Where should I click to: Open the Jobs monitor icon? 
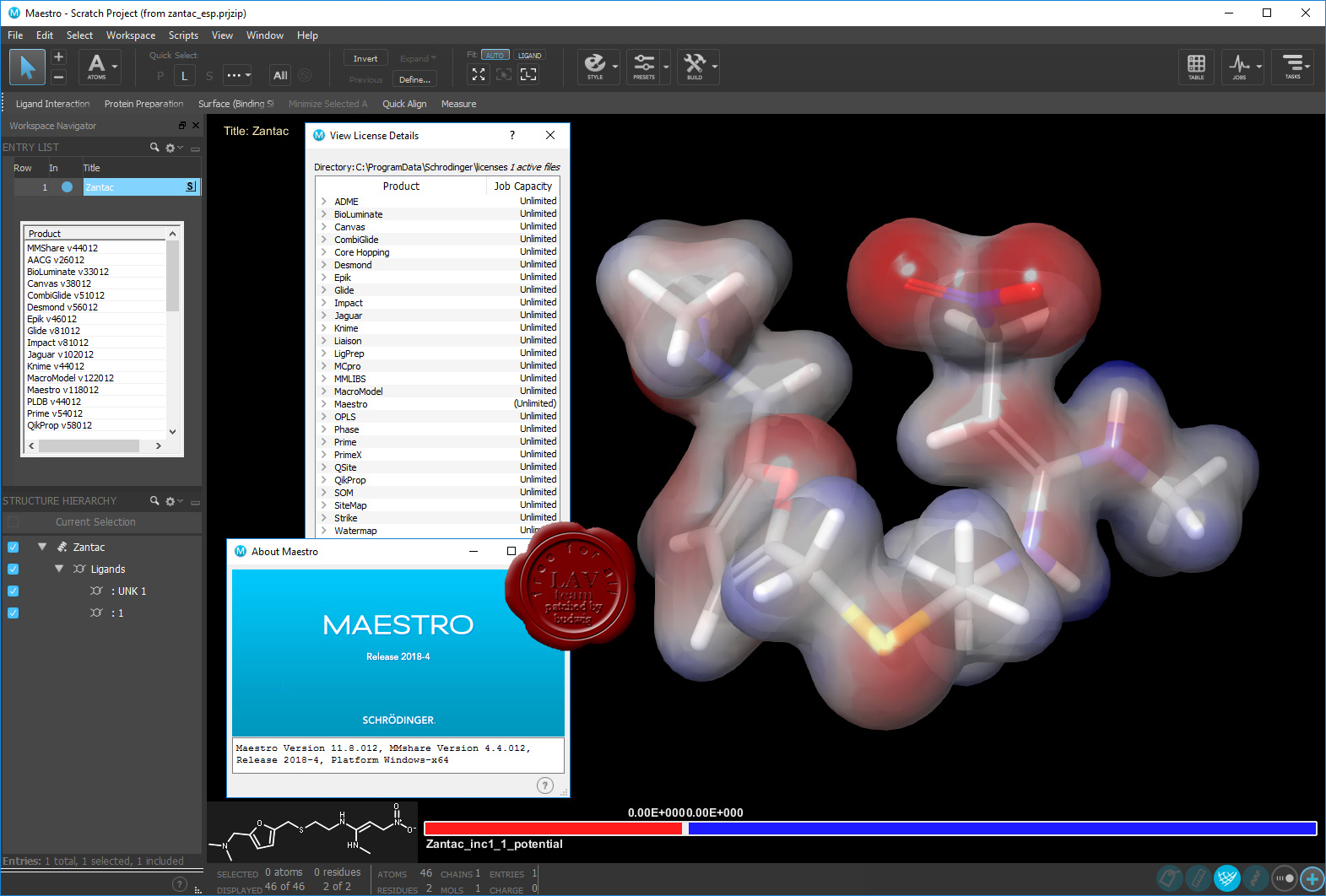(x=1239, y=67)
